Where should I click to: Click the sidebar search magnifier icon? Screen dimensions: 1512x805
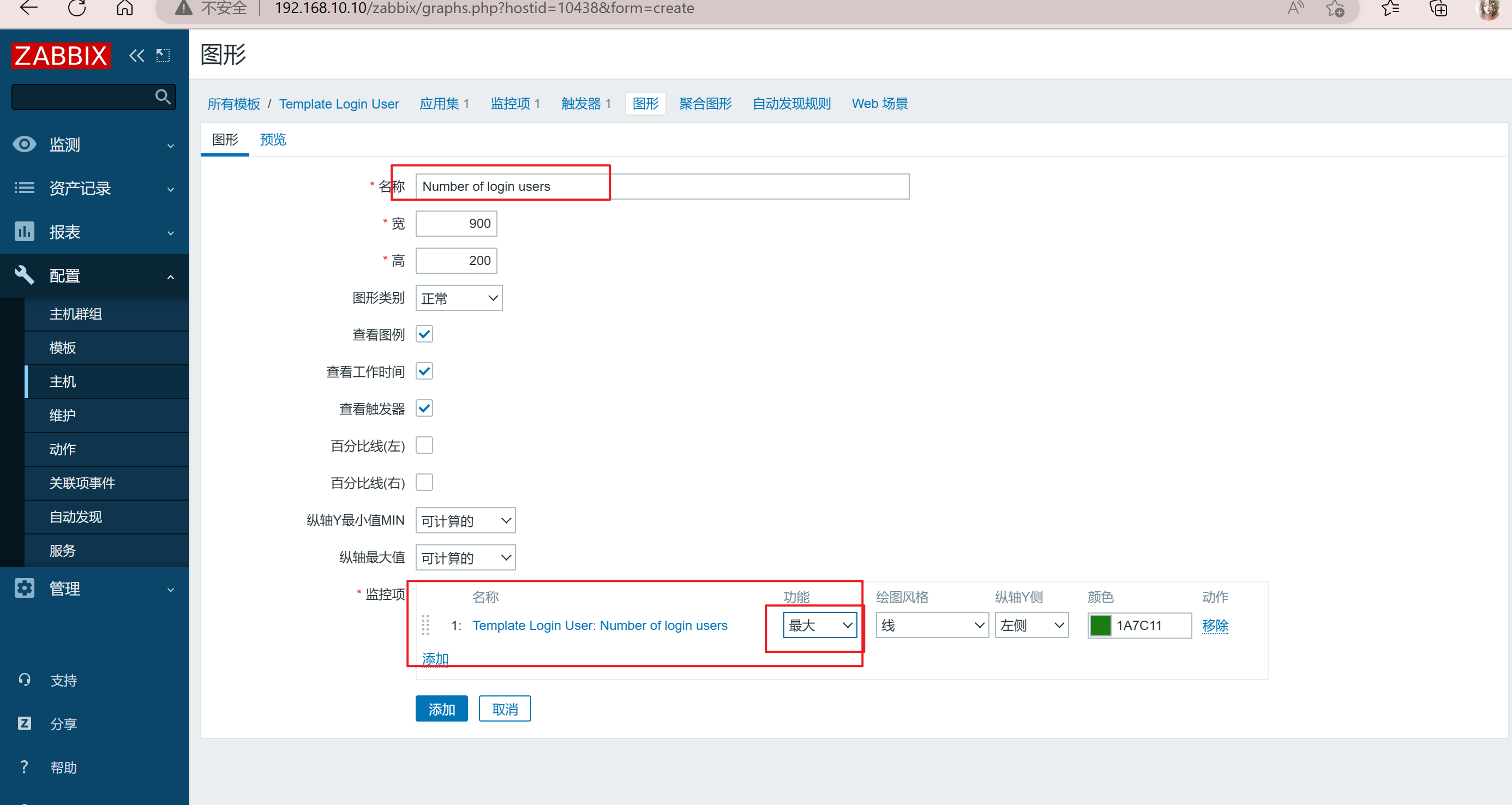[x=163, y=96]
